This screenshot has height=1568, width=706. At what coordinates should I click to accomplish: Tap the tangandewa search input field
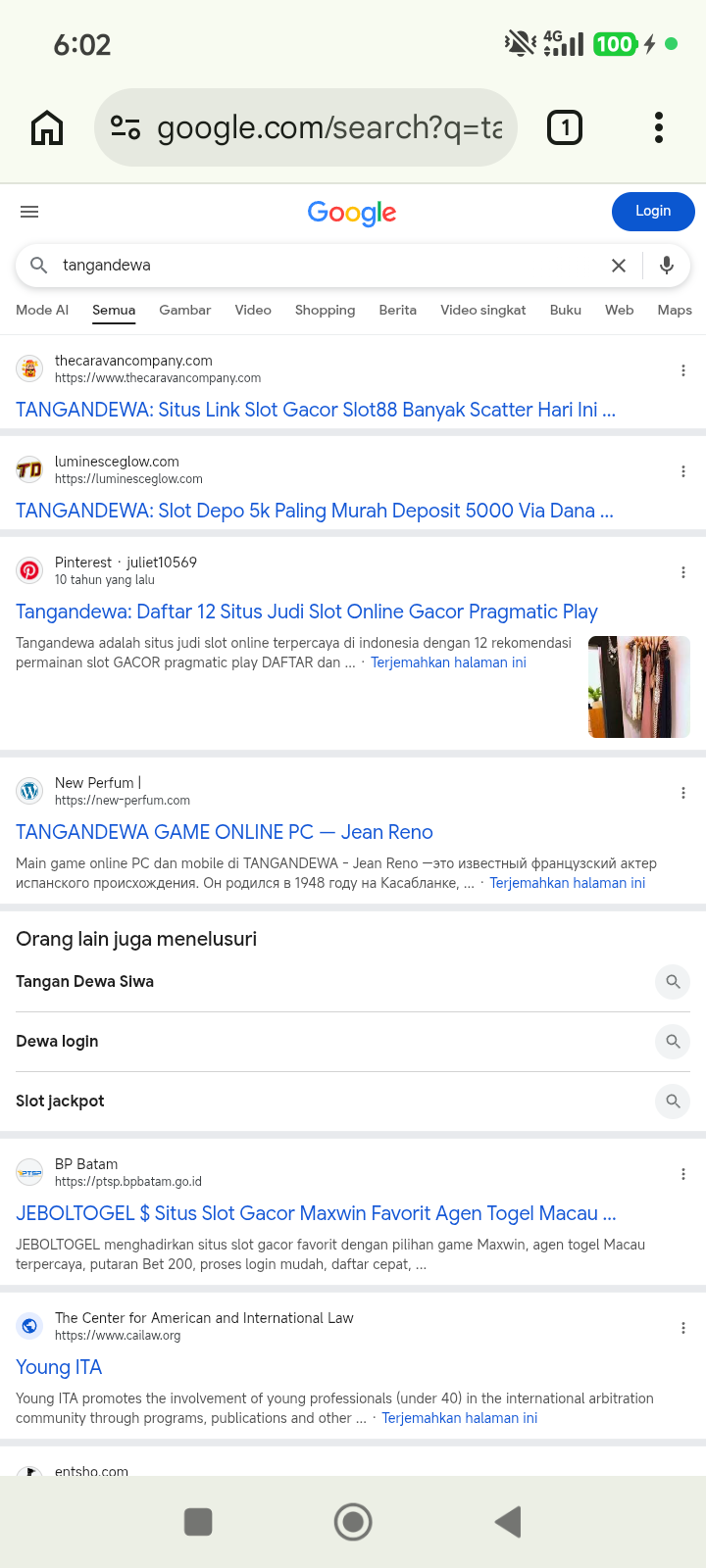328,266
